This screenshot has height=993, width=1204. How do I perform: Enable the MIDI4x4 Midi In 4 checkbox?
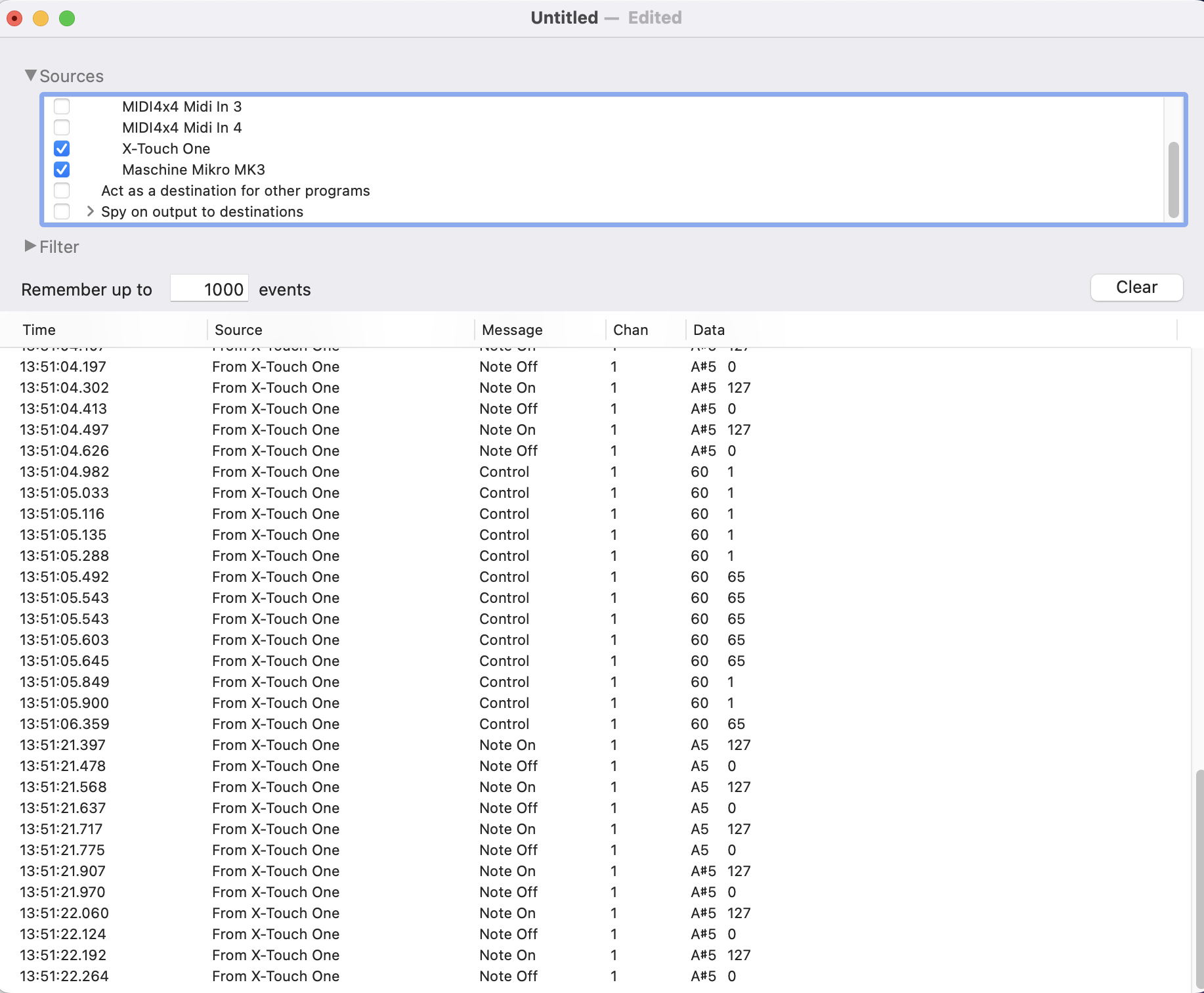point(62,127)
